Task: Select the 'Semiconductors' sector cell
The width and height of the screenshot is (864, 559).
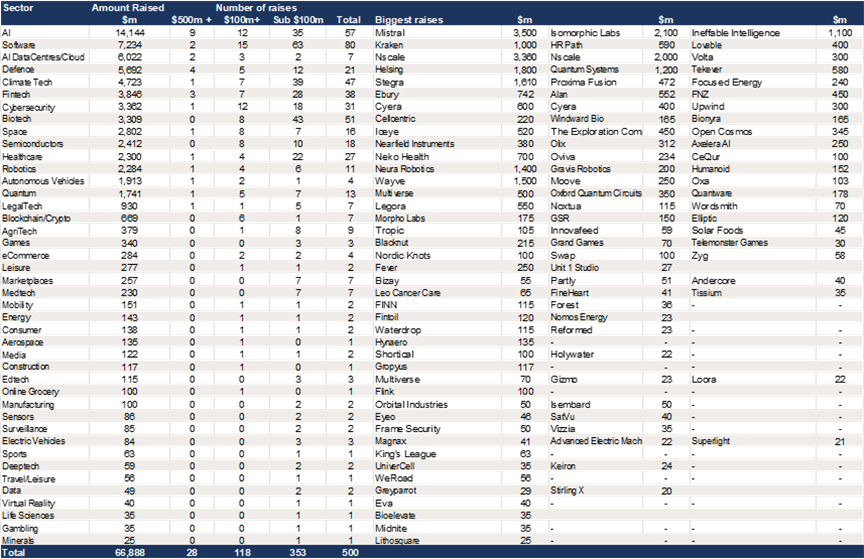Action: click(x=33, y=144)
